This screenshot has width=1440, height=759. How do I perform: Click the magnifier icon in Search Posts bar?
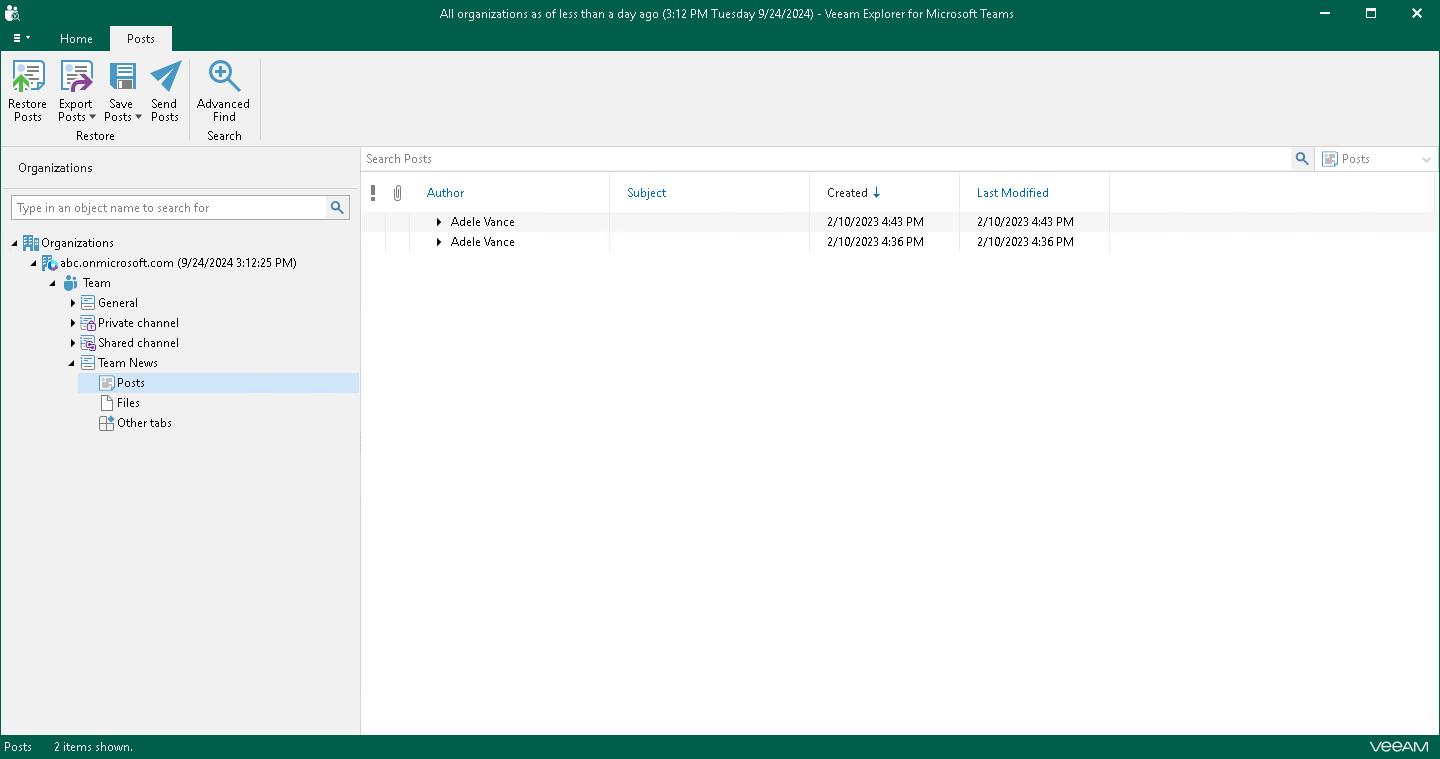(1301, 159)
